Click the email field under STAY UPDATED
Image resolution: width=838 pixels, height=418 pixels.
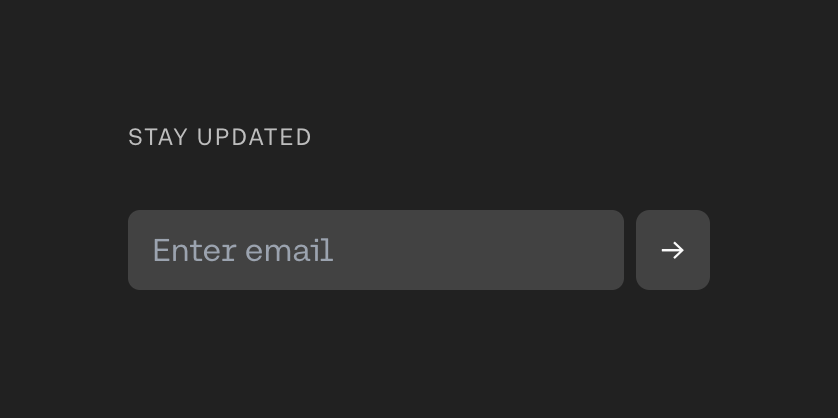pos(375,250)
